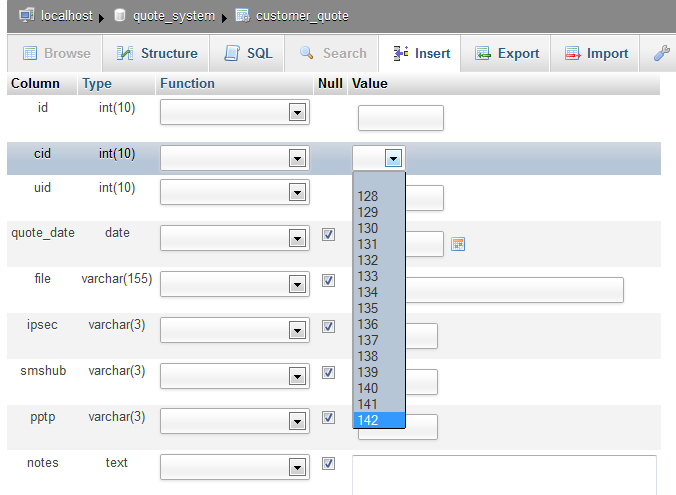The image size is (676, 495).
Task: Open the calendar picker for quote_date
Action: tap(458, 243)
